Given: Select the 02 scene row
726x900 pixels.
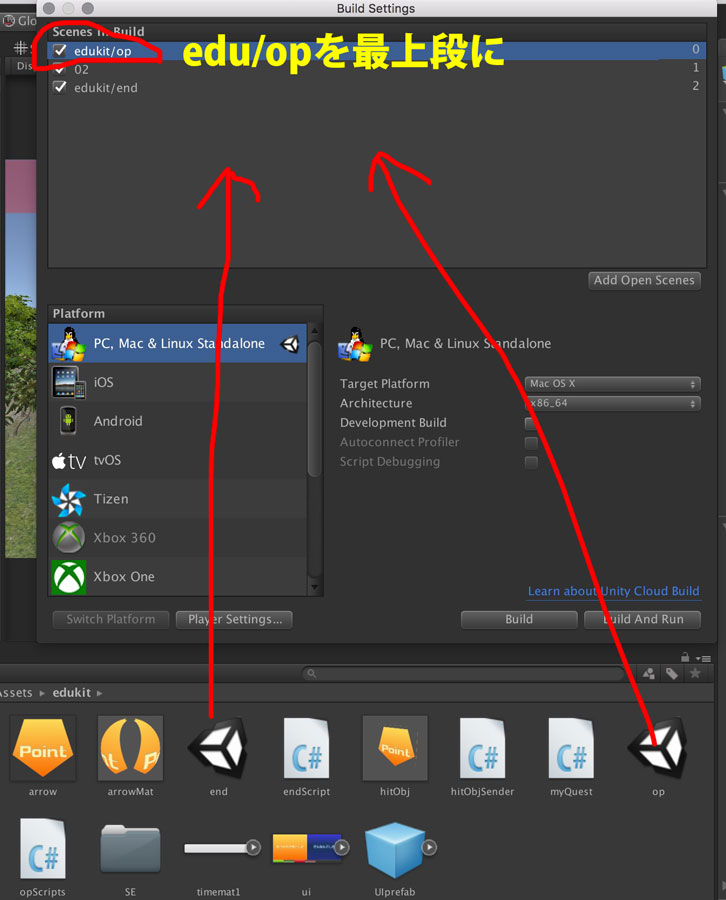Looking at the screenshot, I should pos(377,69).
